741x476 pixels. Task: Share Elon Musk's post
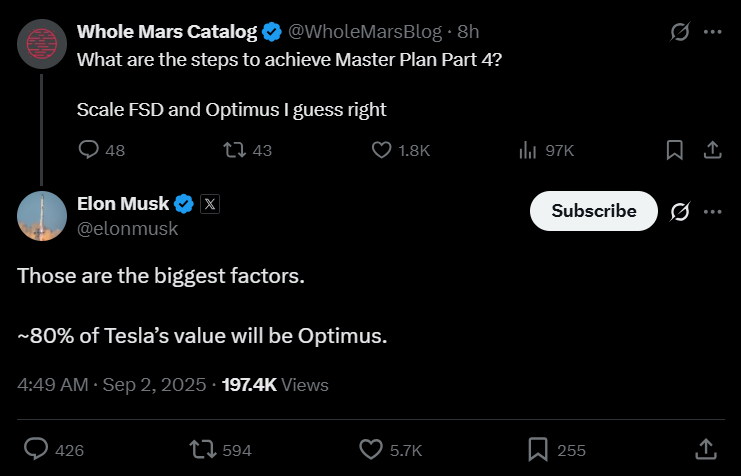pyautogui.click(x=705, y=449)
